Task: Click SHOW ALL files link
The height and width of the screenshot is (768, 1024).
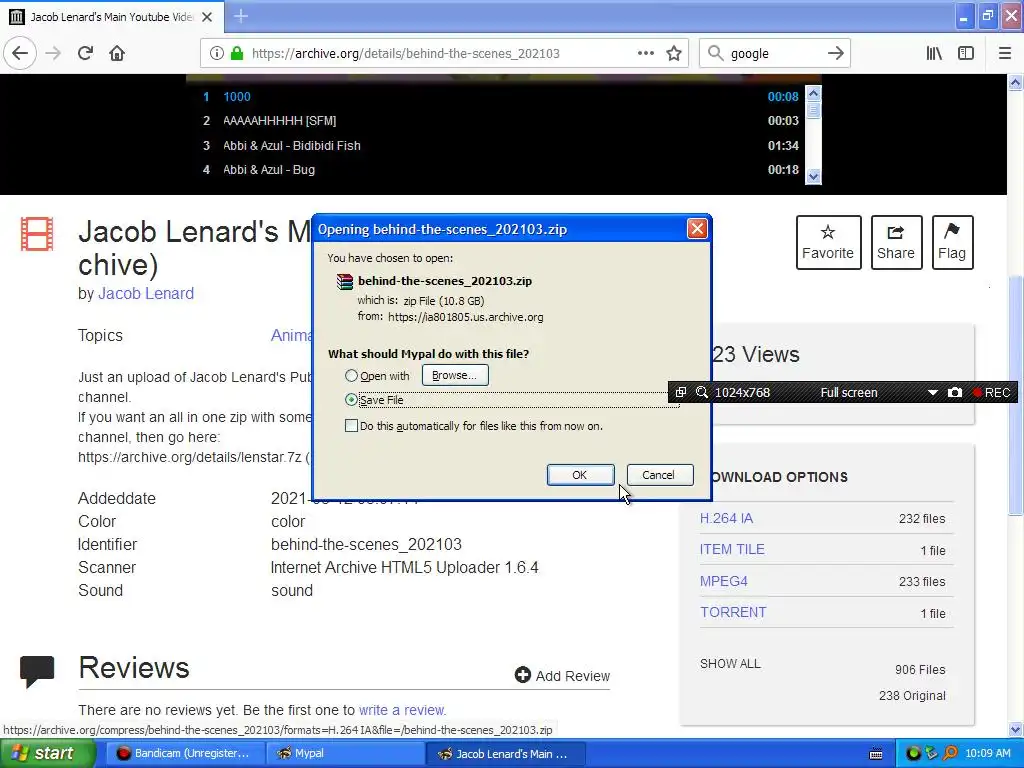Action: (x=730, y=664)
